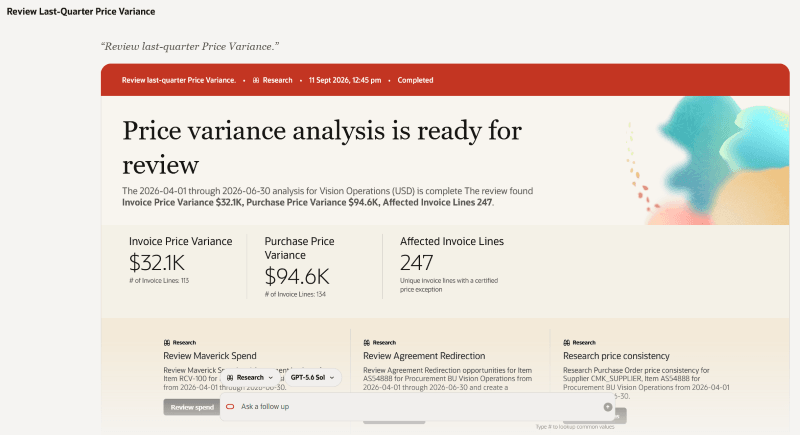
Task: Click the Purchase Price Variance metric label
Action: (x=299, y=248)
